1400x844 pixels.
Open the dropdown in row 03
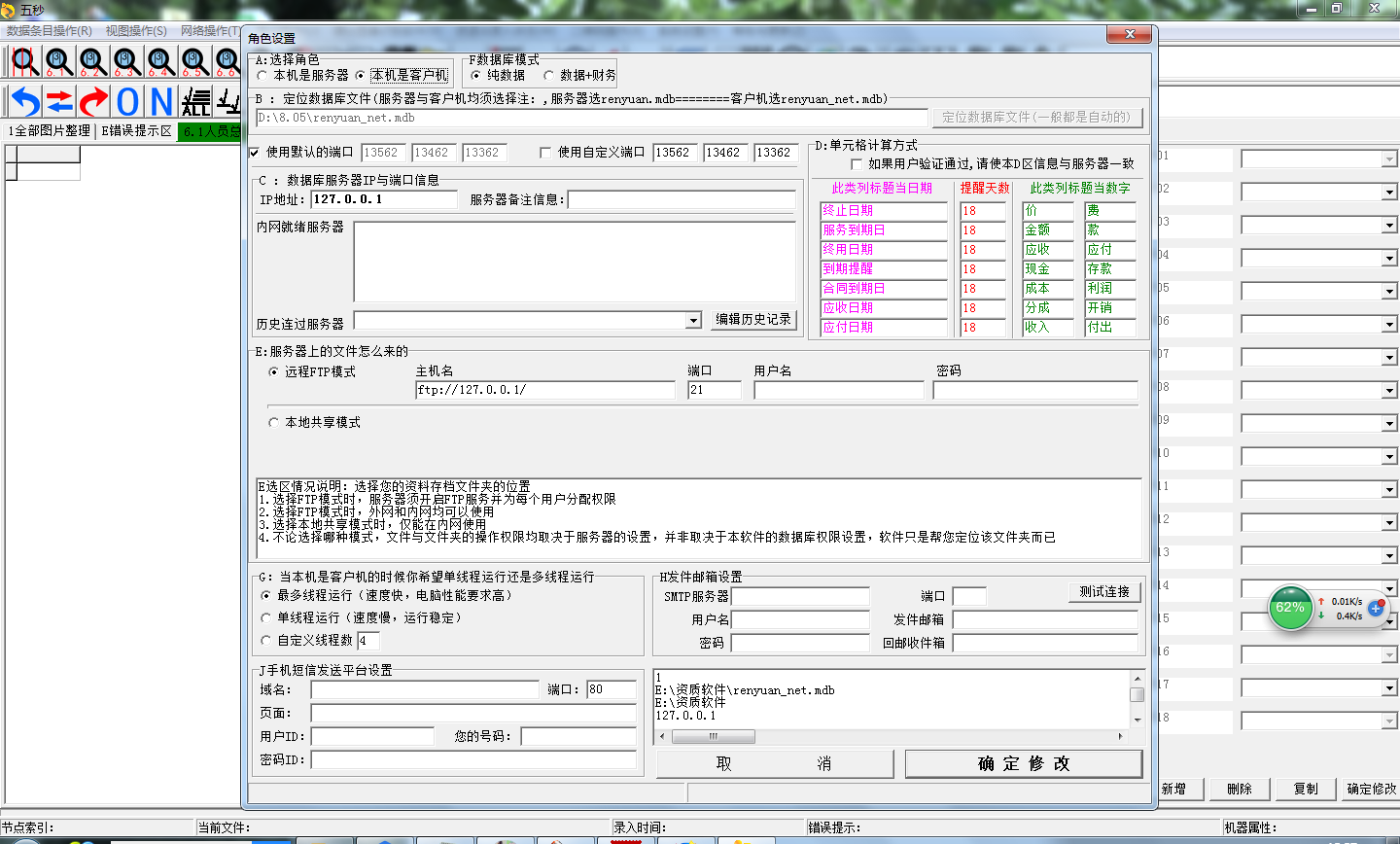click(1388, 226)
